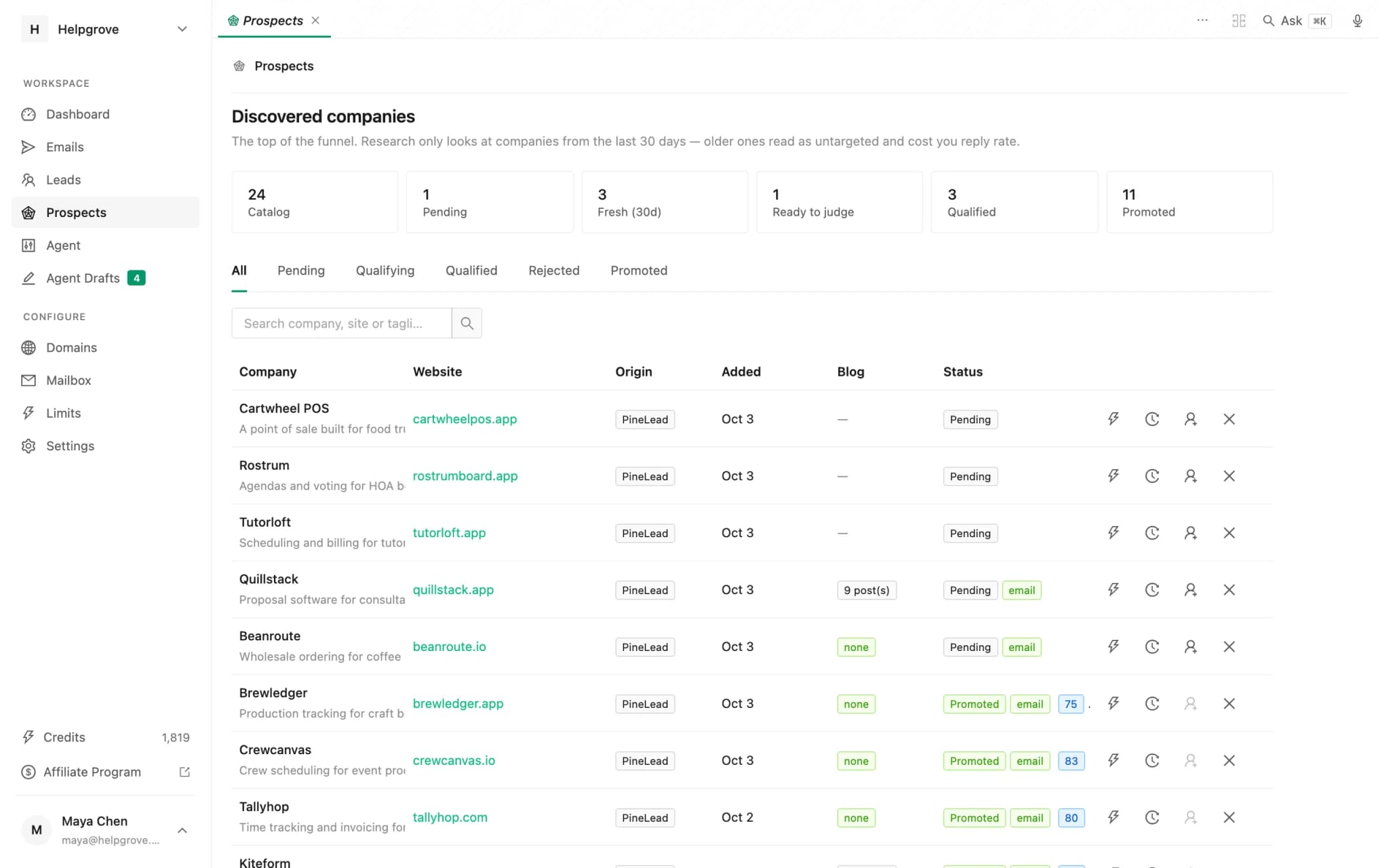This screenshot has height=868, width=1389.
Task: Focus the Search company input field
Action: (342, 323)
